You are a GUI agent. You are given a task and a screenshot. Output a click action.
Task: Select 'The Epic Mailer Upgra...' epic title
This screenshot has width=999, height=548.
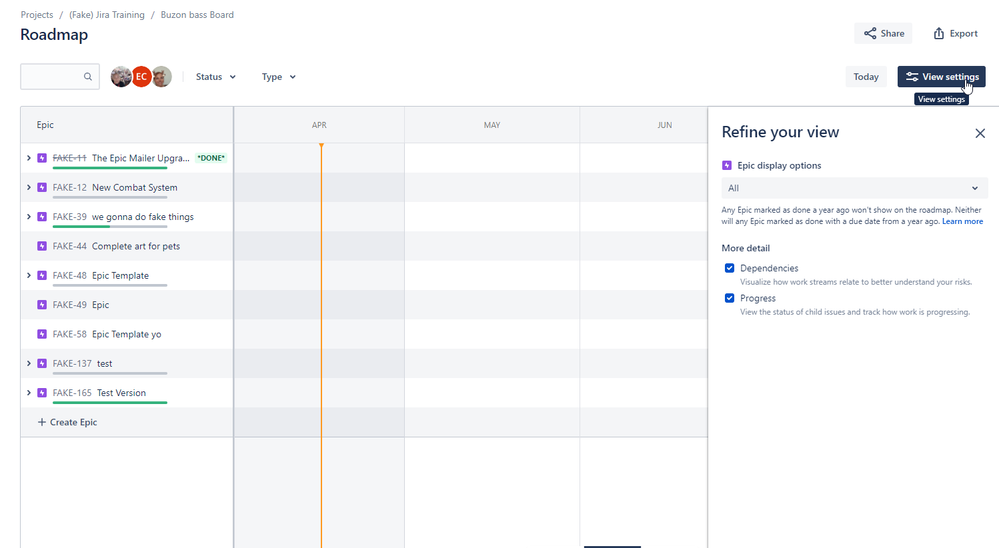pyautogui.click(x=141, y=158)
